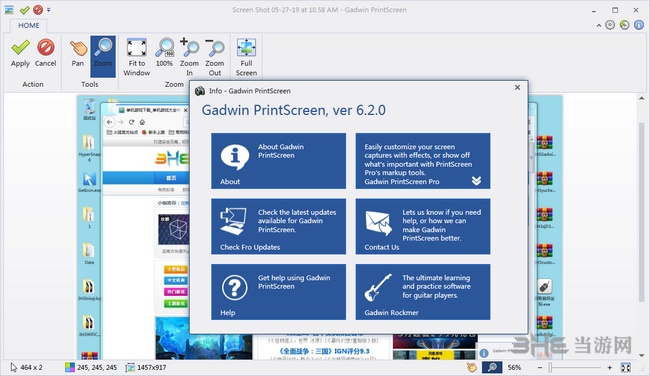Click the gear settings icon at top right
The width and height of the screenshot is (650, 376).
click(610, 25)
